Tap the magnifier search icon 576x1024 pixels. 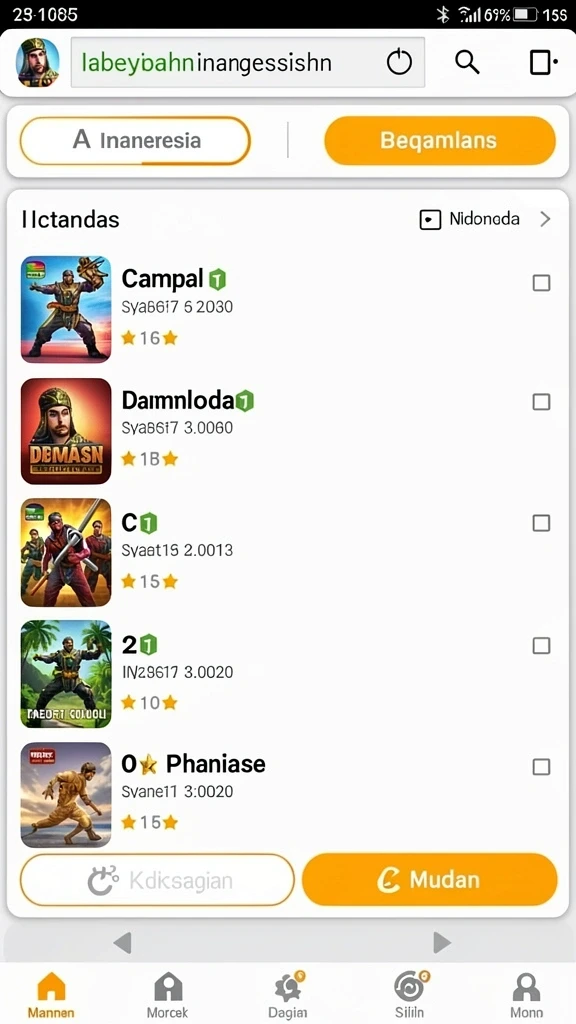pyautogui.click(x=467, y=63)
